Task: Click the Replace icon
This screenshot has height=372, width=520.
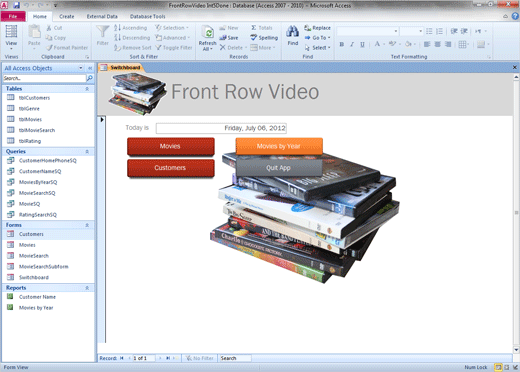Action: pos(307,28)
